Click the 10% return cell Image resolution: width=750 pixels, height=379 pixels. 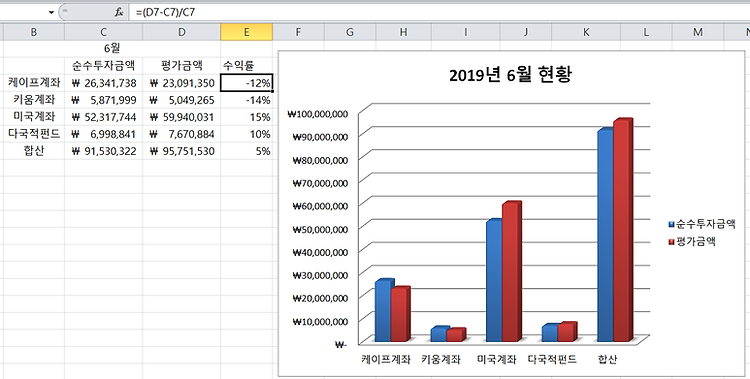tap(246, 134)
